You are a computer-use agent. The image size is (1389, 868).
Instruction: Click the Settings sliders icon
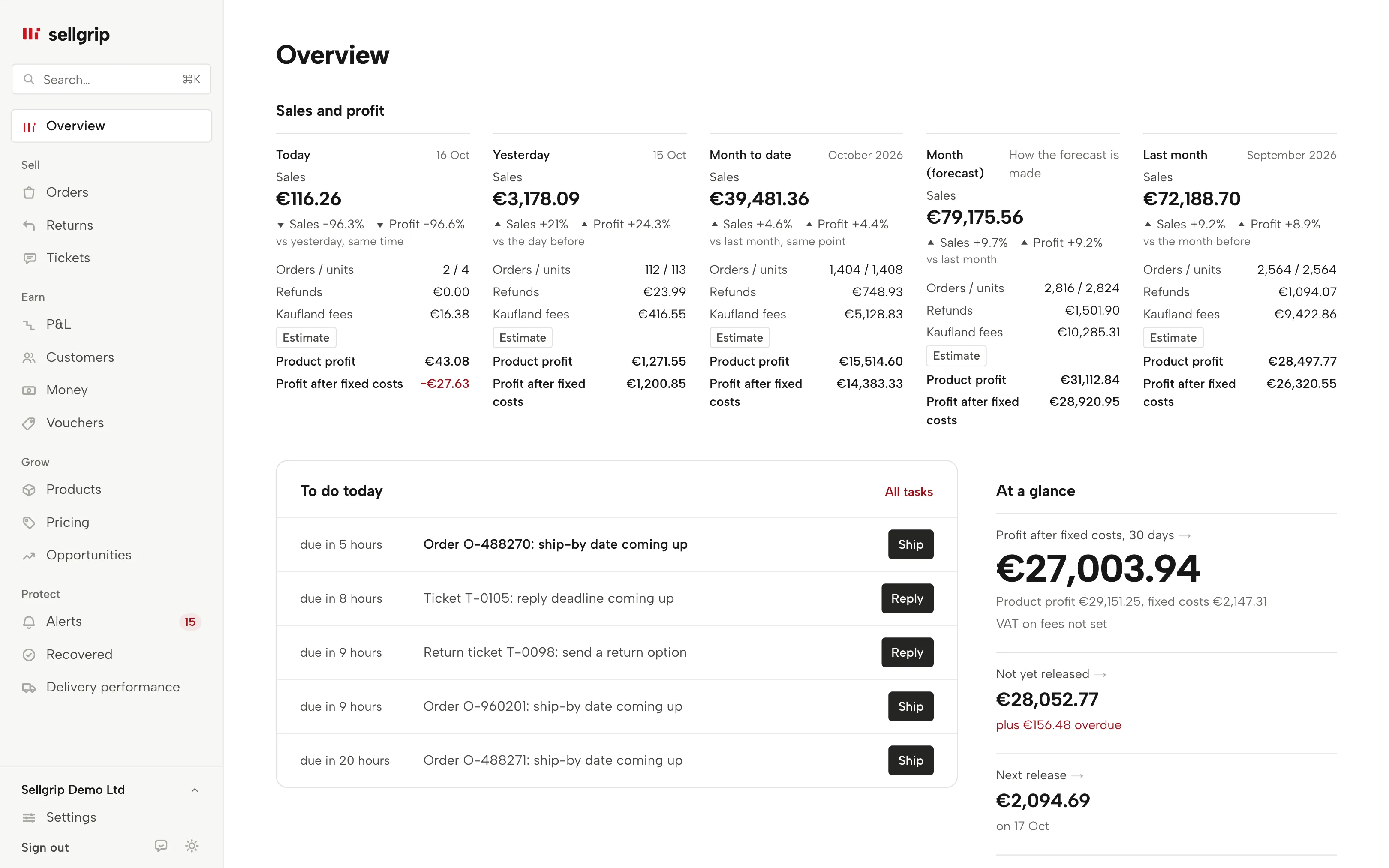29,817
